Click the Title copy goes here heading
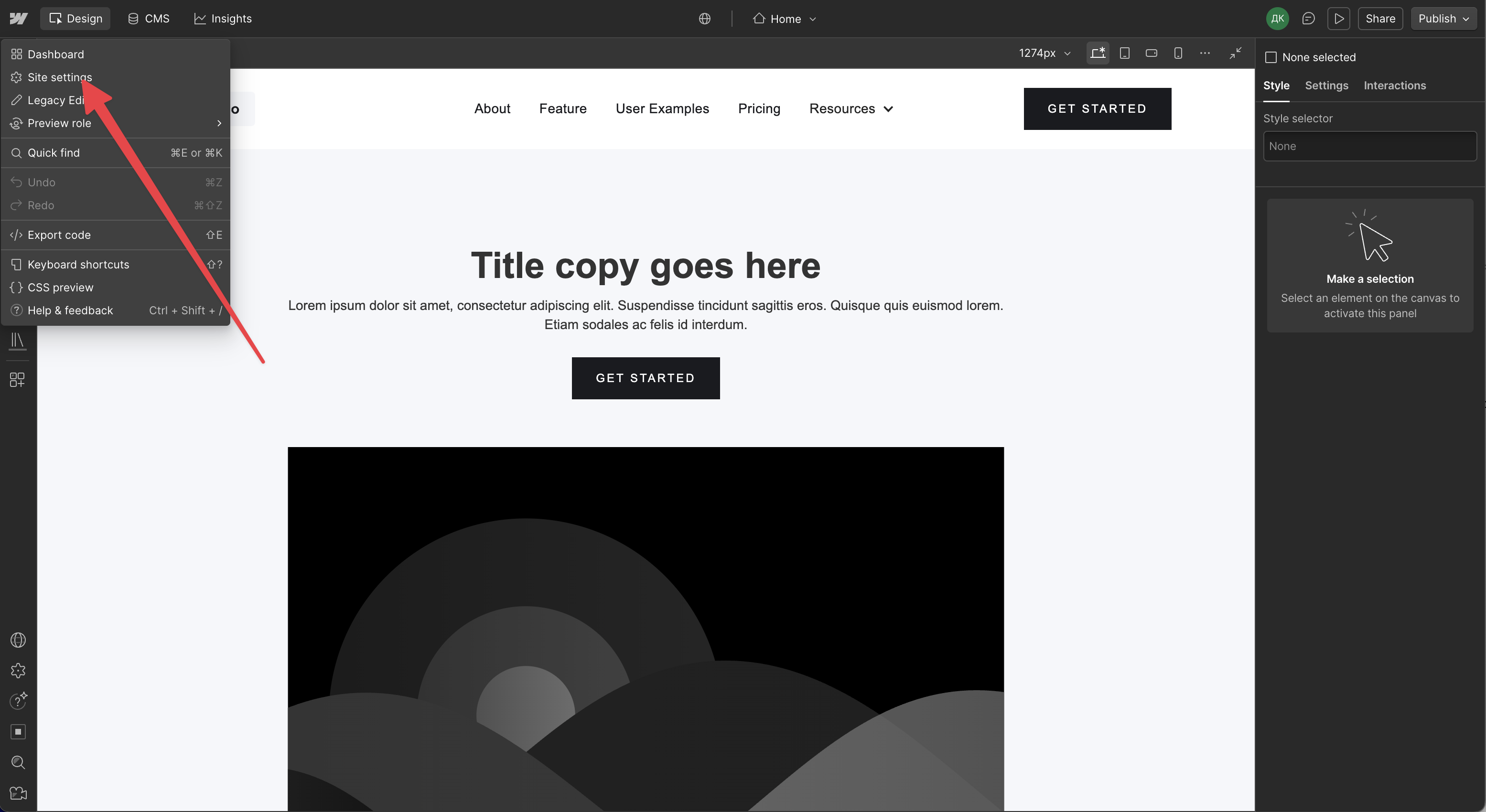The image size is (1486, 812). 646,265
